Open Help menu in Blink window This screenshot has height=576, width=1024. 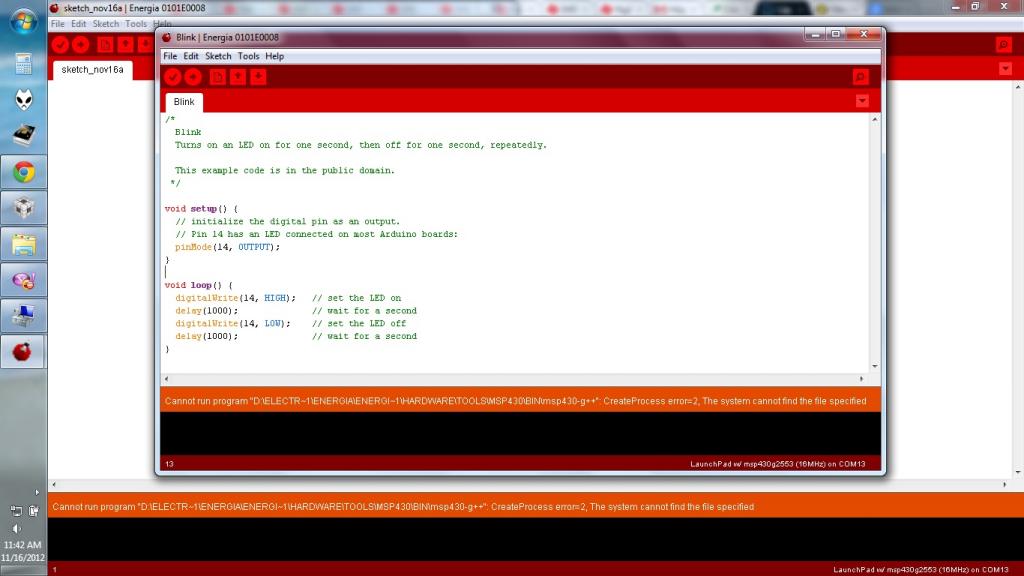(x=274, y=56)
